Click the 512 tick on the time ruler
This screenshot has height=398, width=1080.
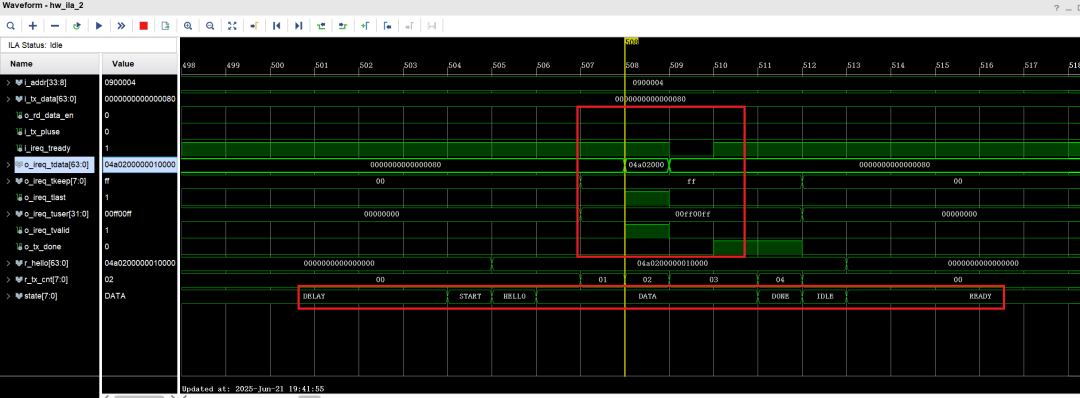[x=809, y=65]
